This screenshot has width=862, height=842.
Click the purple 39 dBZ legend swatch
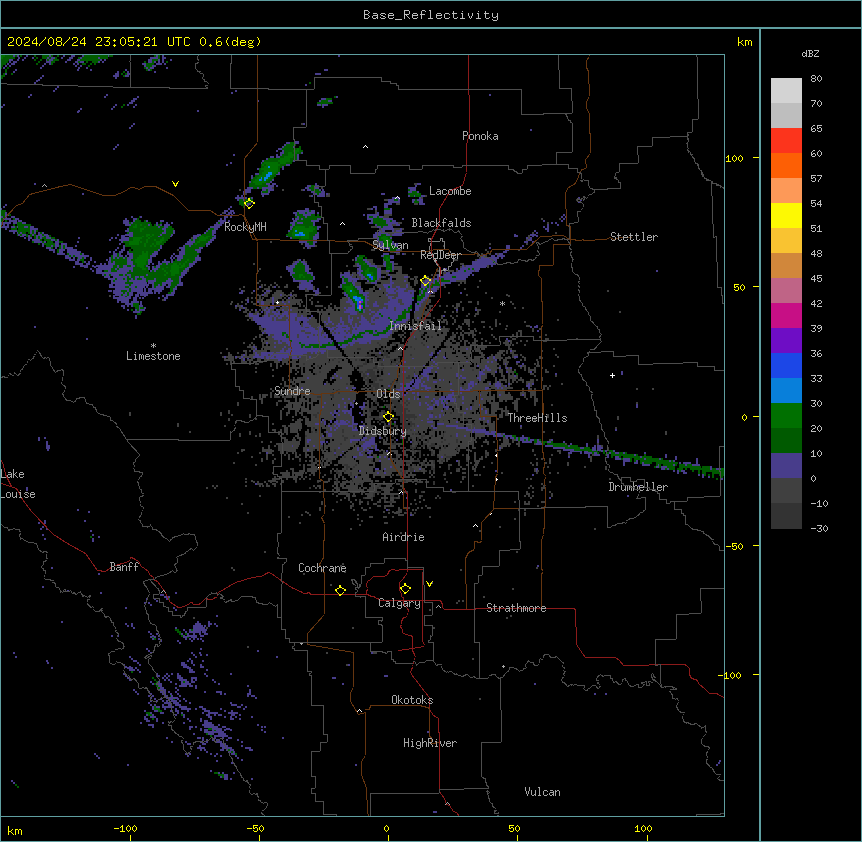[x=786, y=341]
